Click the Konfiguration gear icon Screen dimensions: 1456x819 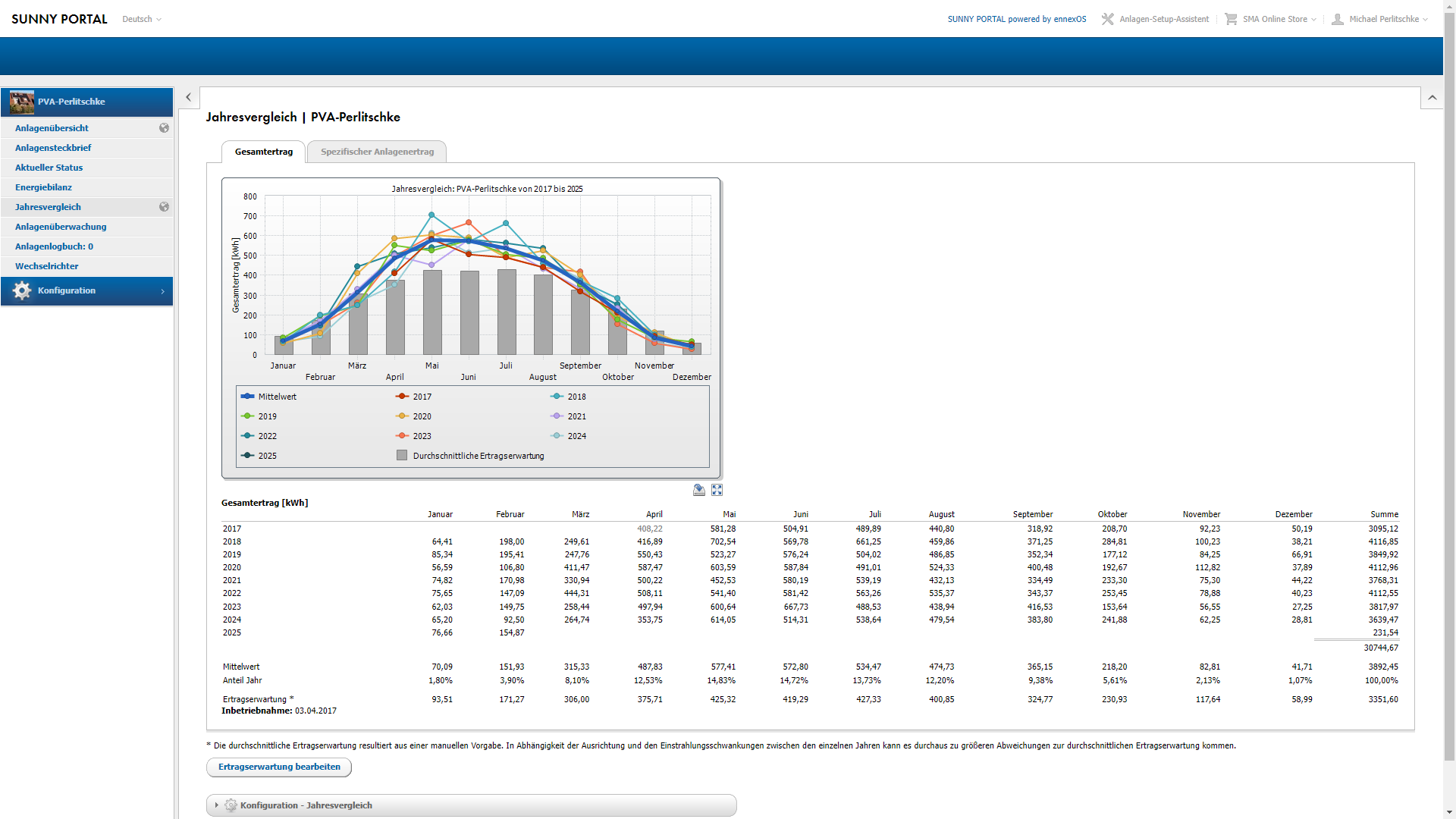click(22, 291)
